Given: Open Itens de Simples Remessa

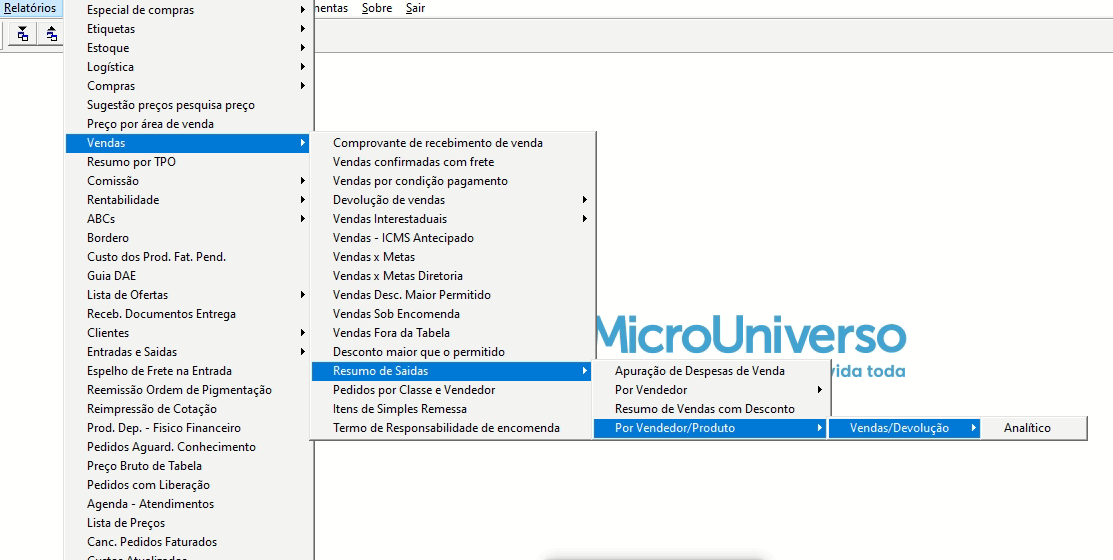Looking at the screenshot, I should (451, 409).
